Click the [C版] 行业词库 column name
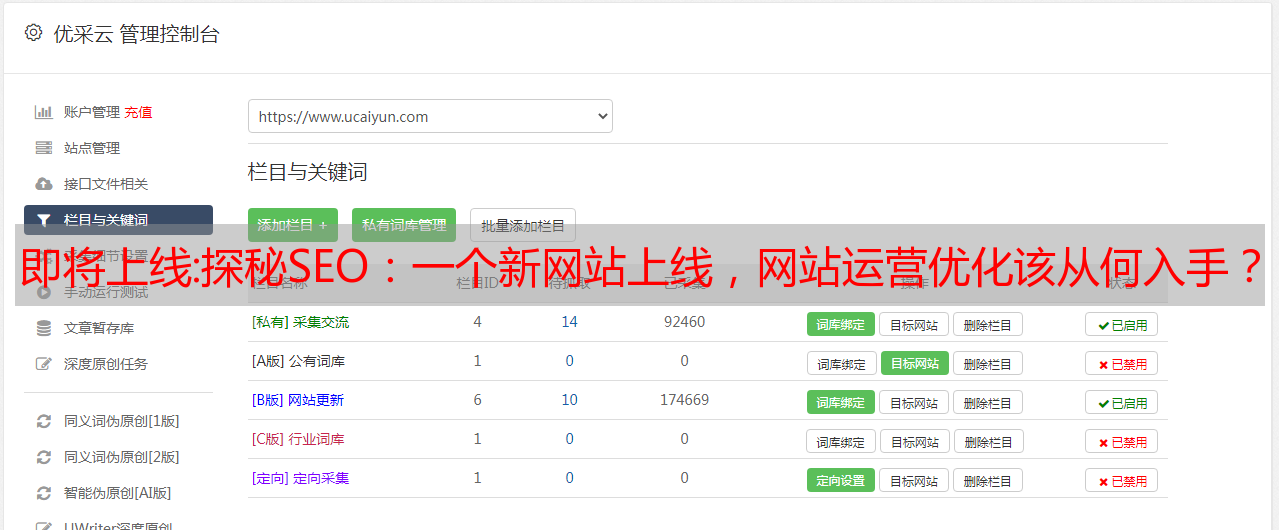This screenshot has height=530, width=1279. click(x=298, y=439)
